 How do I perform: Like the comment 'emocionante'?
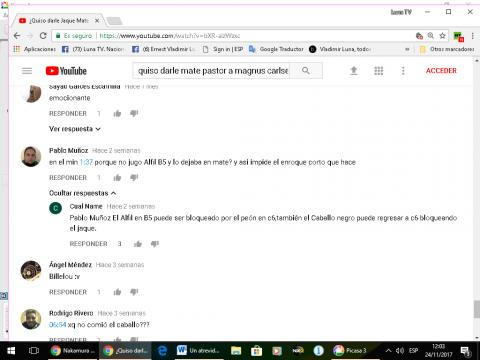point(117,114)
